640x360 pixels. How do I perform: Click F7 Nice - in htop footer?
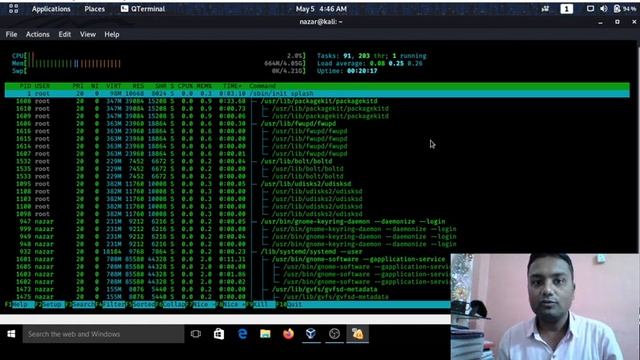(201, 304)
